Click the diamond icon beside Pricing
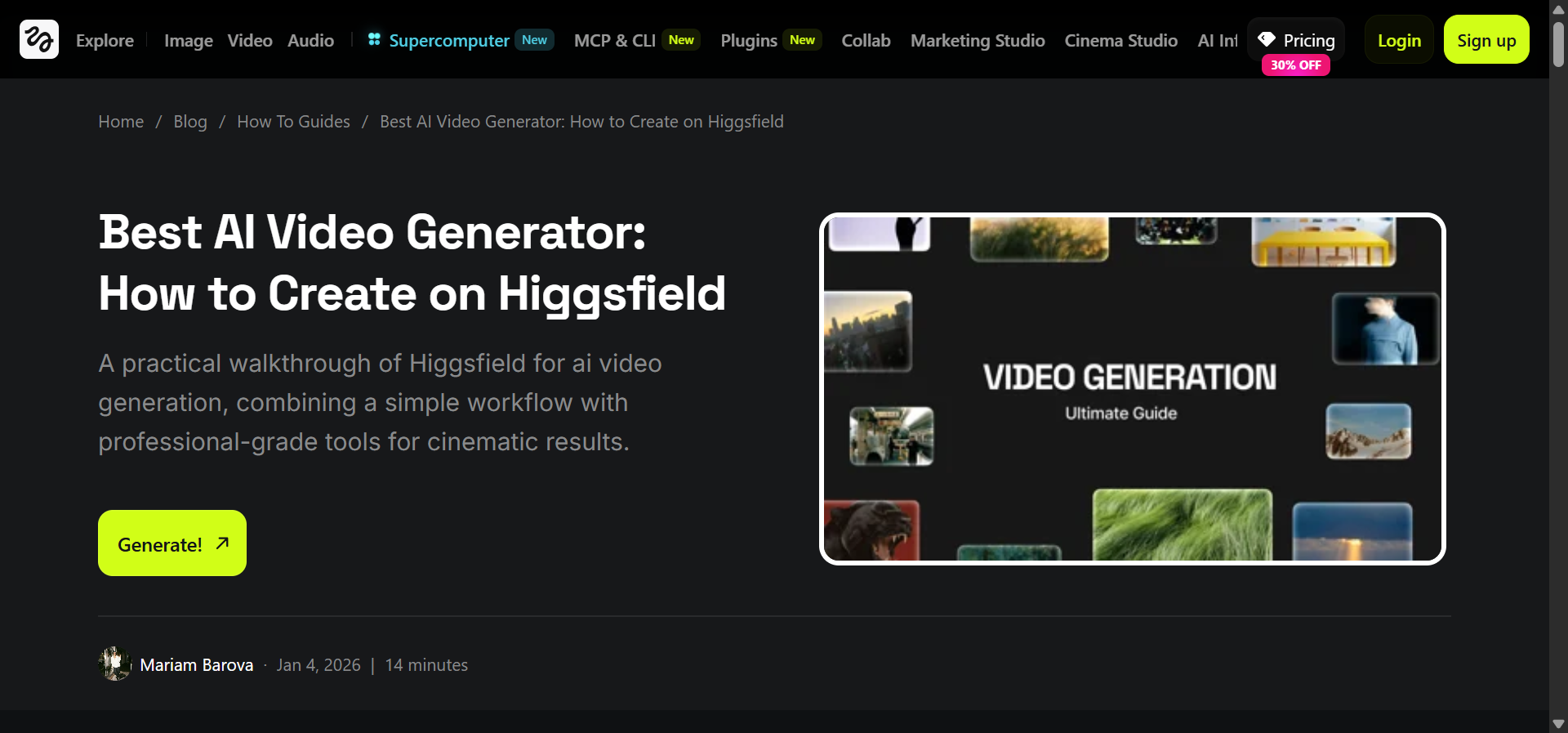 [x=1267, y=39]
